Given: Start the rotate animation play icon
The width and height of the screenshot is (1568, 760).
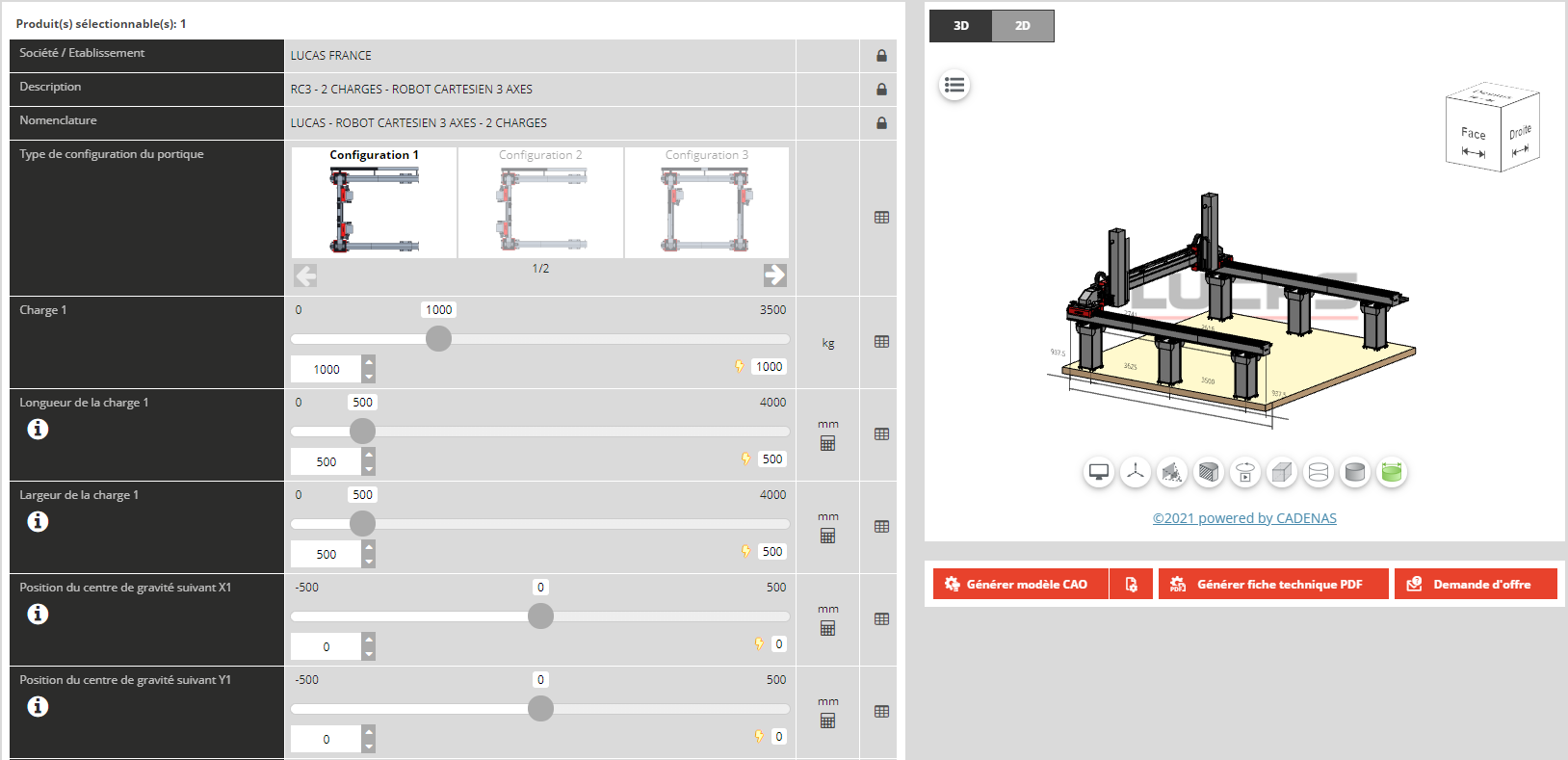Looking at the screenshot, I should pyautogui.click(x=1245, y=472).
